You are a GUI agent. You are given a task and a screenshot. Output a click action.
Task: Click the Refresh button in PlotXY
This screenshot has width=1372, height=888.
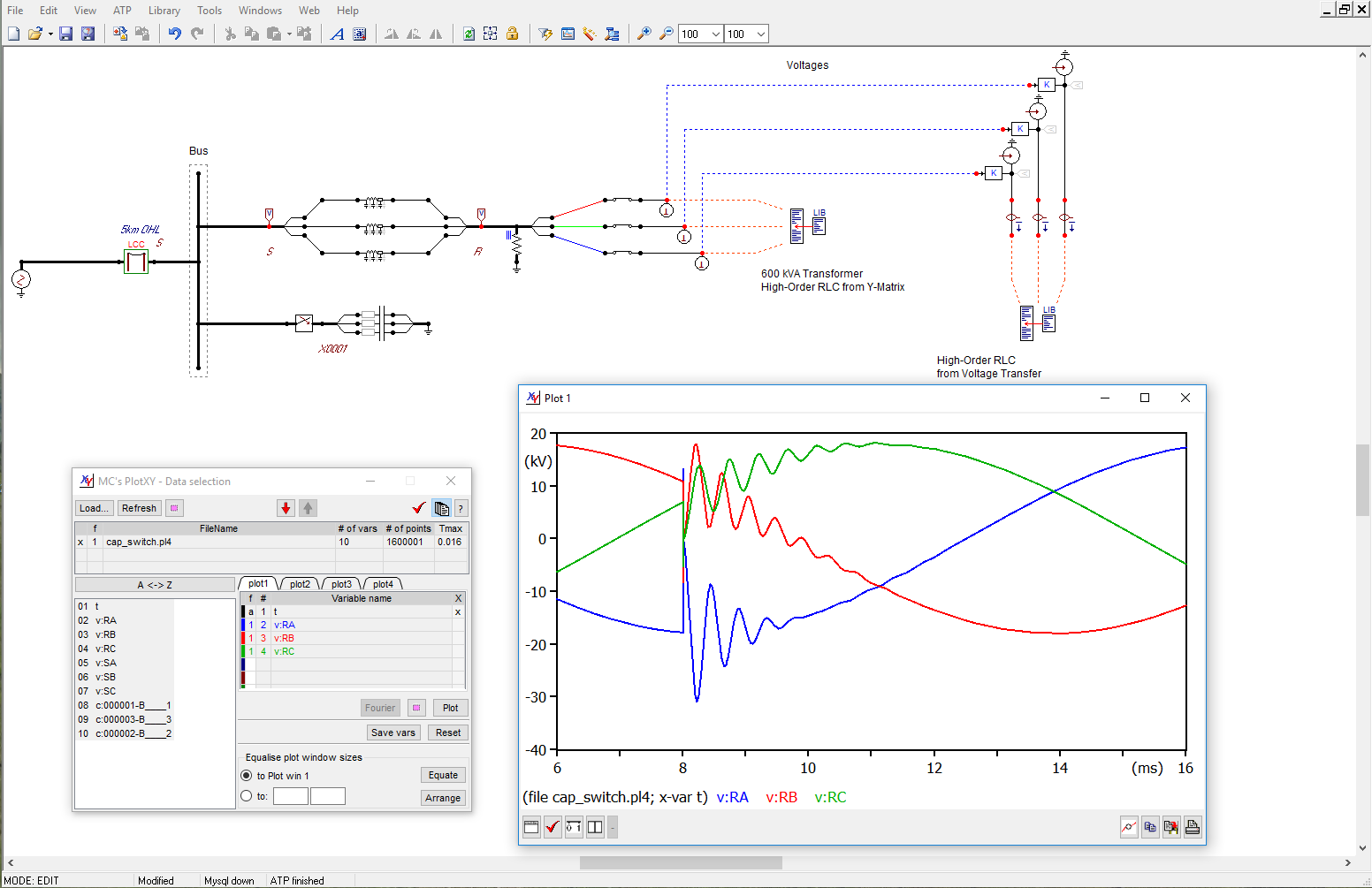tap(139, 508)
